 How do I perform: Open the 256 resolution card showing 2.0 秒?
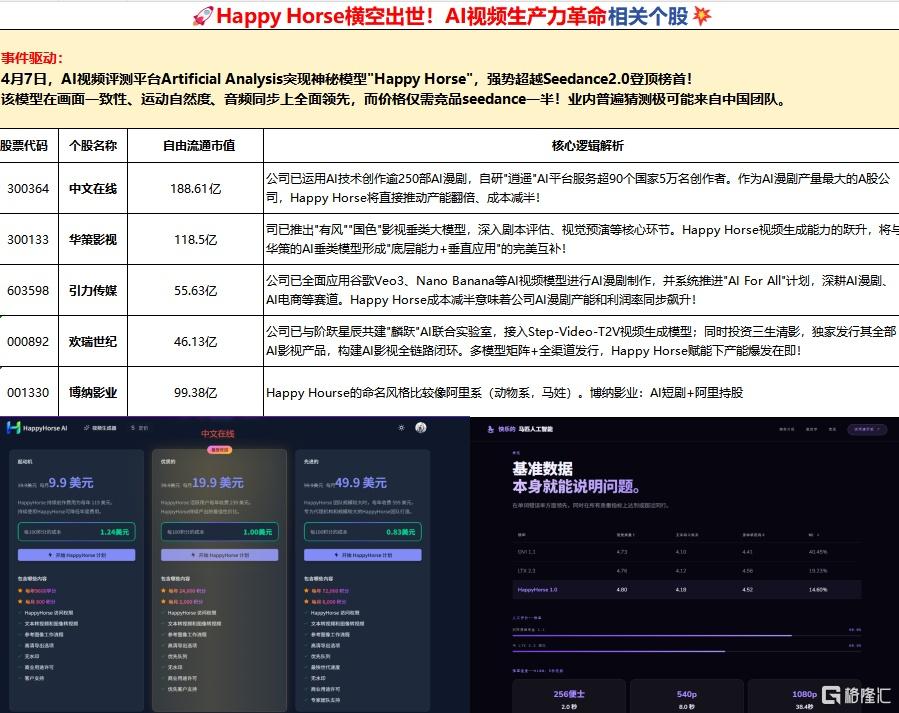pyautogui.click(x=569, y=696)
